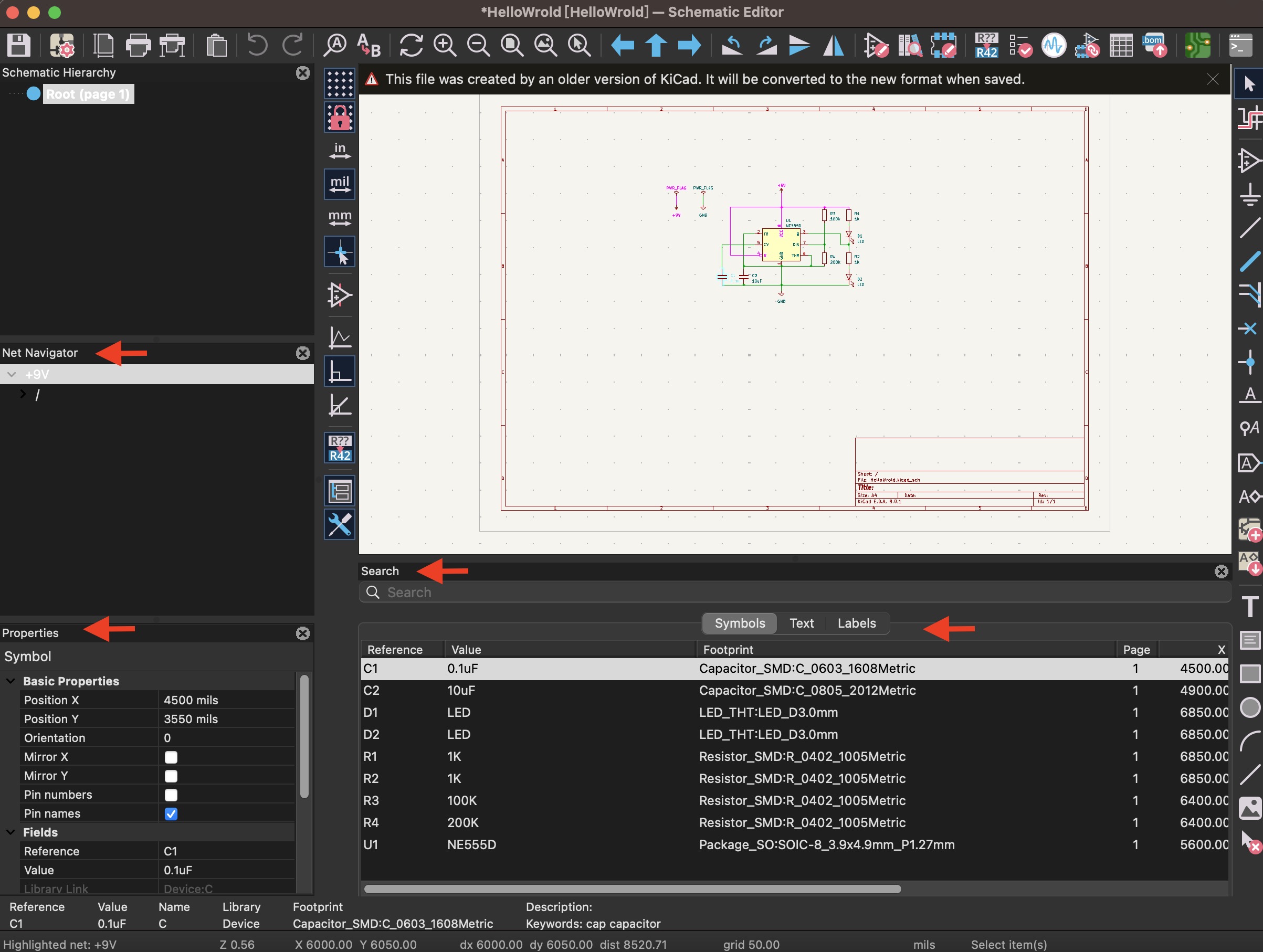Collapse the Fields section
The height and width of the screenshot is (952, 1263).
point(10,832)
